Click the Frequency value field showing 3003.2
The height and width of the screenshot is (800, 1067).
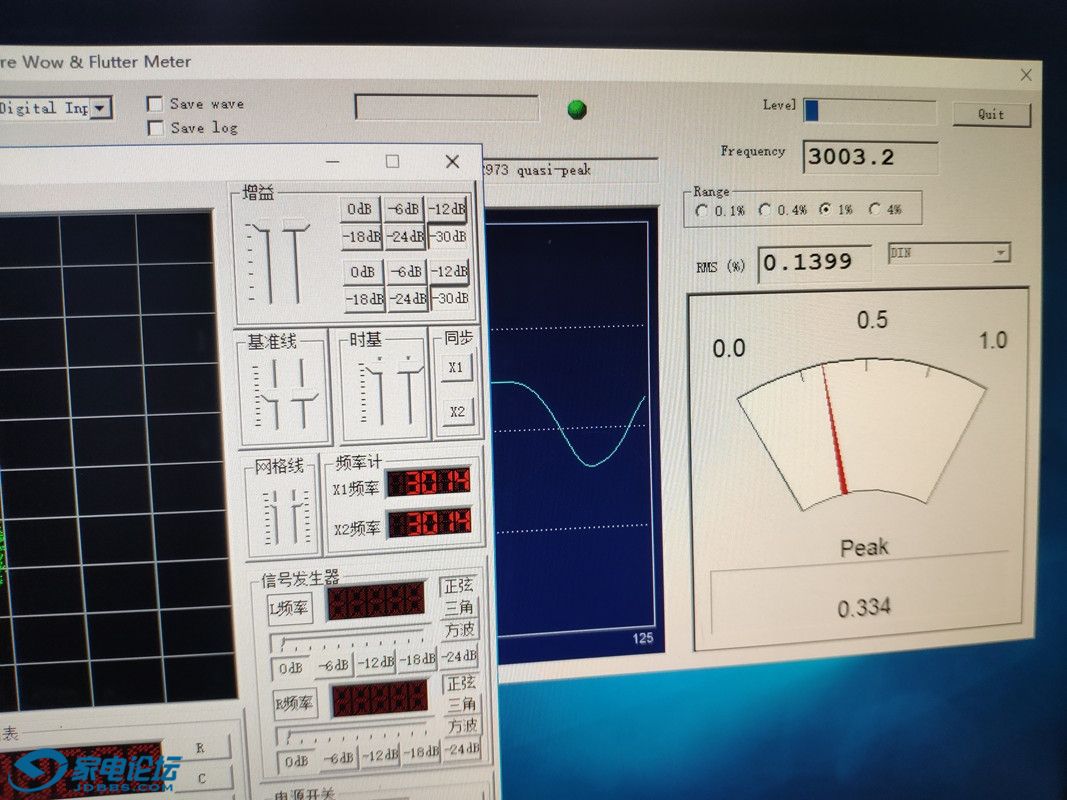[x=869, y=157]
